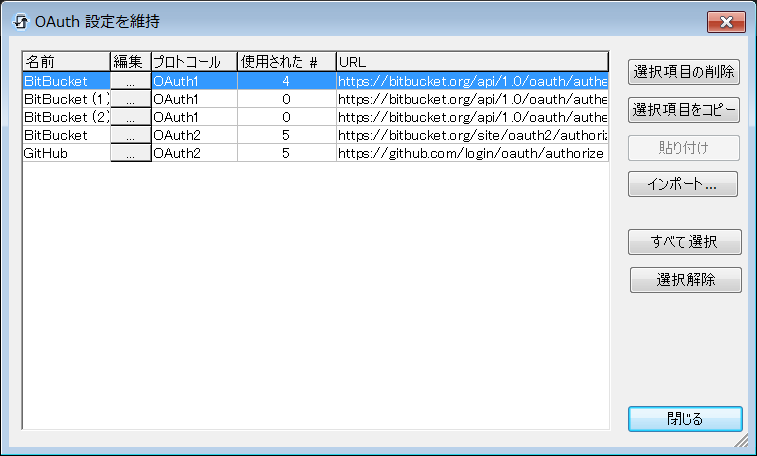Select the highlighted BitBucket name cell

pyautogui.click(x=66, y=81)
